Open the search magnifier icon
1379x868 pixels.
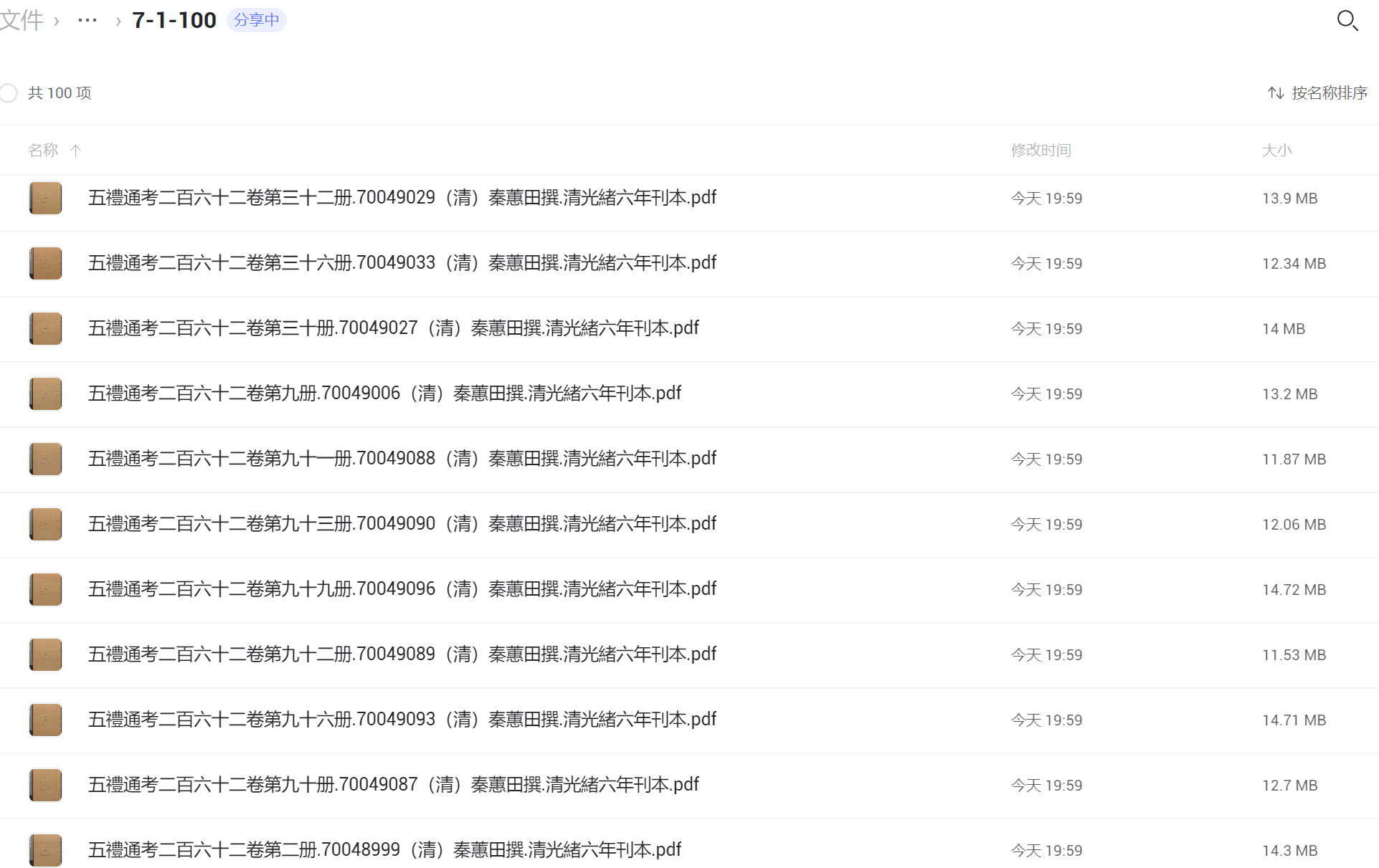click(x=1347, y=21)
